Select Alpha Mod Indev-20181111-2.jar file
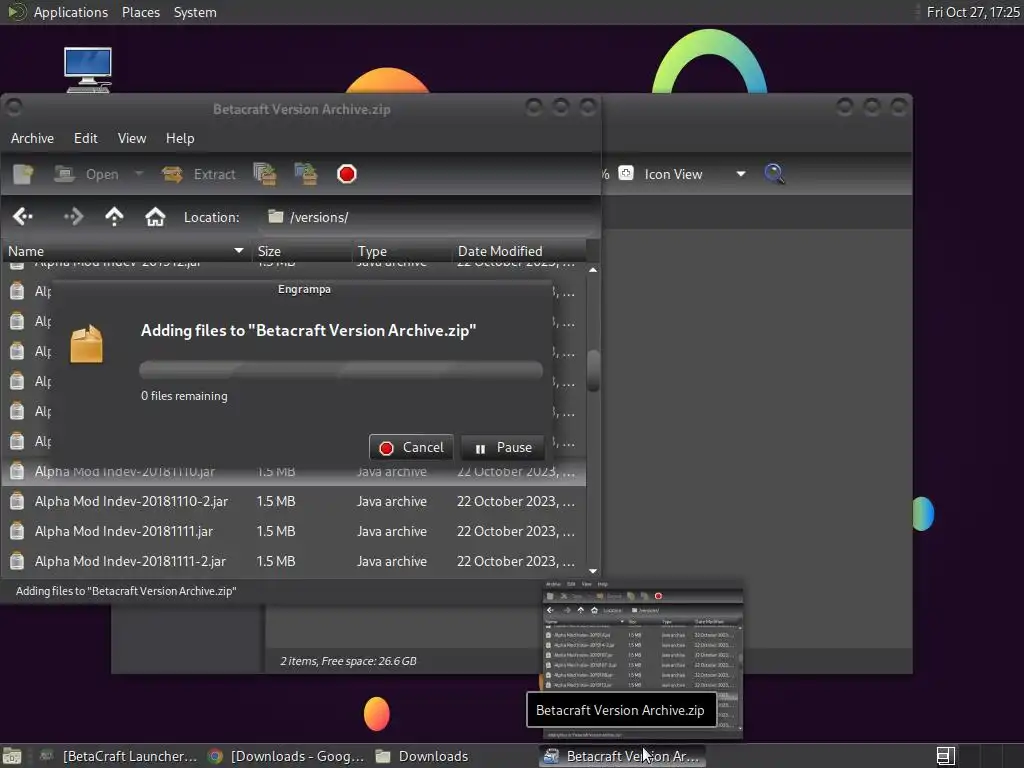Viewport: 1024px width, 768px height. tap(293, 562)
